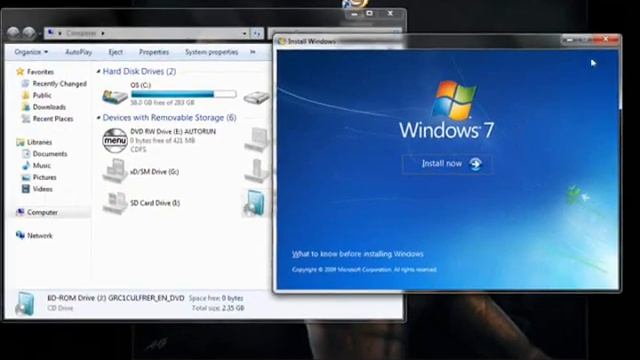Click the Windows 7 logo

pos(454,100)
